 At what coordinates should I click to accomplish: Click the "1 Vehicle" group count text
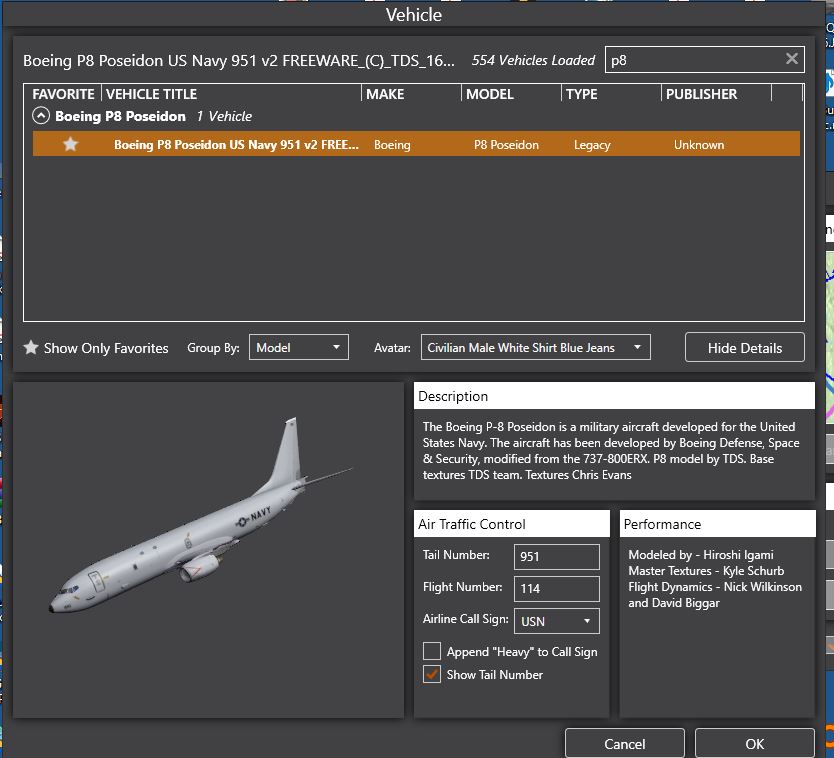(x=224, y=116)
